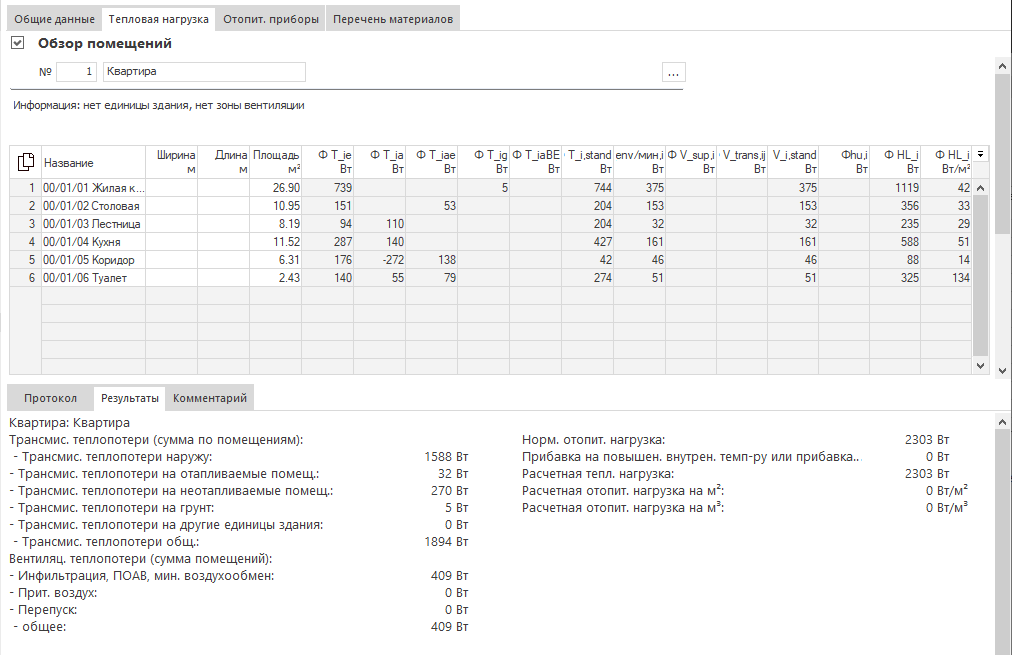The image size is (1012, 655).
Task: Click the 134 Вт/м² cell in Туалет row
Action: 947,278
